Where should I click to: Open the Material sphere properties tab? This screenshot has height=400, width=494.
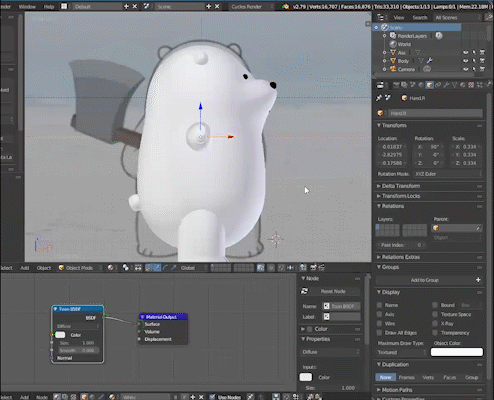click(463, 85)
